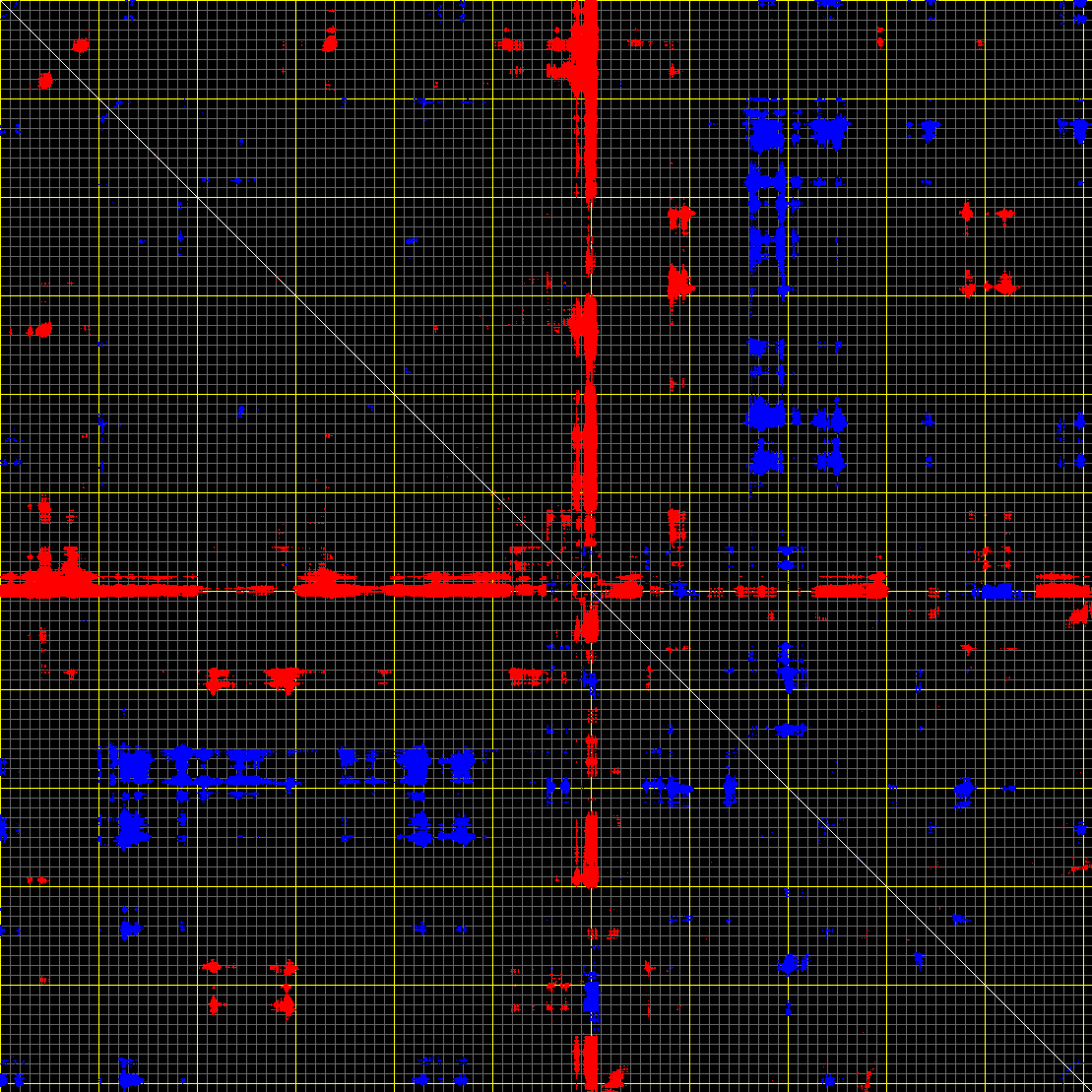Click the leftmost large blue cluster in lower-left row
The height and width of the screenshot is (1092, 1092).
click(131, 763)
